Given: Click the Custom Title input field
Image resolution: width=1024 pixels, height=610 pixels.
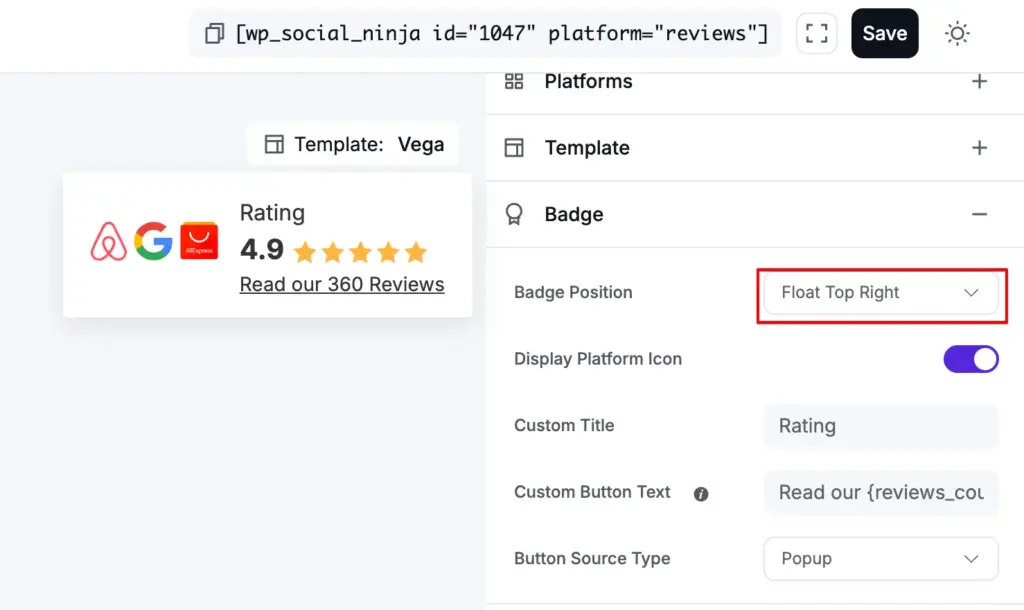Looking at the screenshot, I should (x=880, y=426).
